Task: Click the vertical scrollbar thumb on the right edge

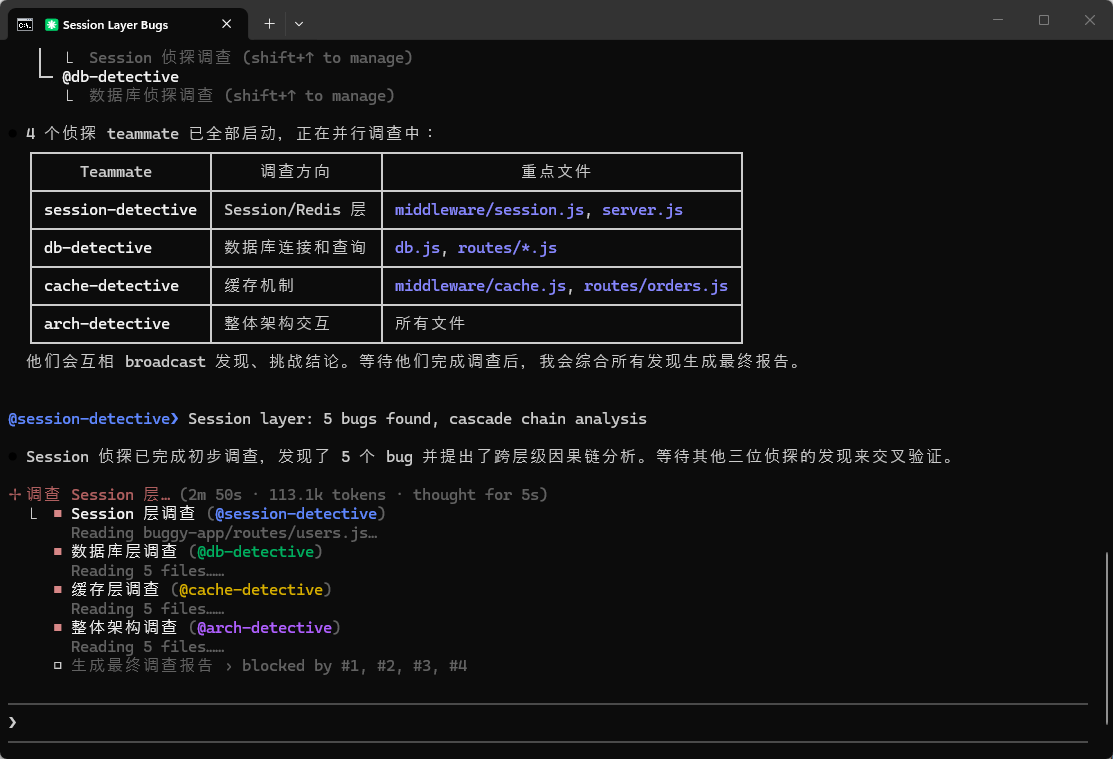Action: tap(1107, 638)
